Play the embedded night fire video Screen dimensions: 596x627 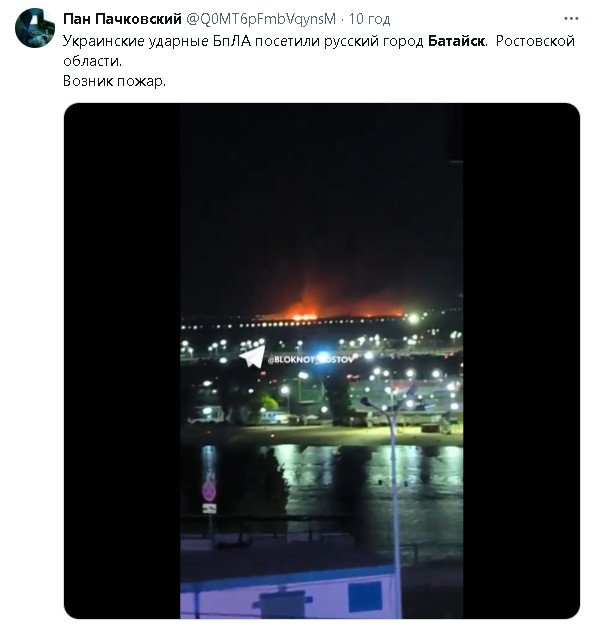[322, 361]
